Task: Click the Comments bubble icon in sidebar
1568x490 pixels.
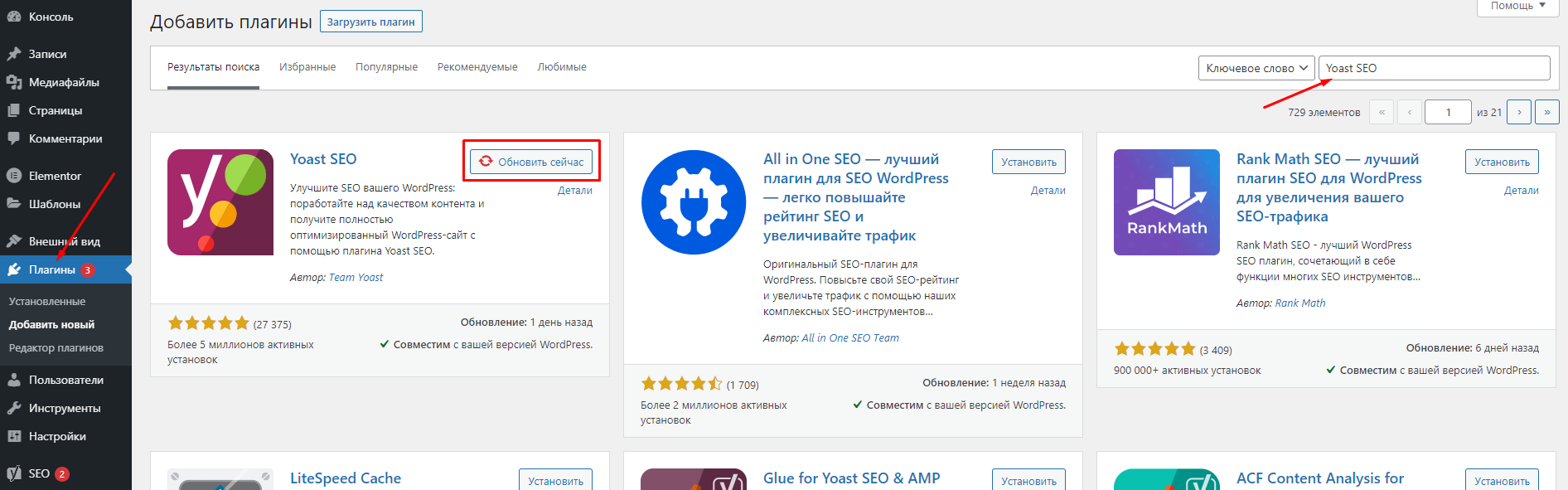Action: tap(14, 138)
